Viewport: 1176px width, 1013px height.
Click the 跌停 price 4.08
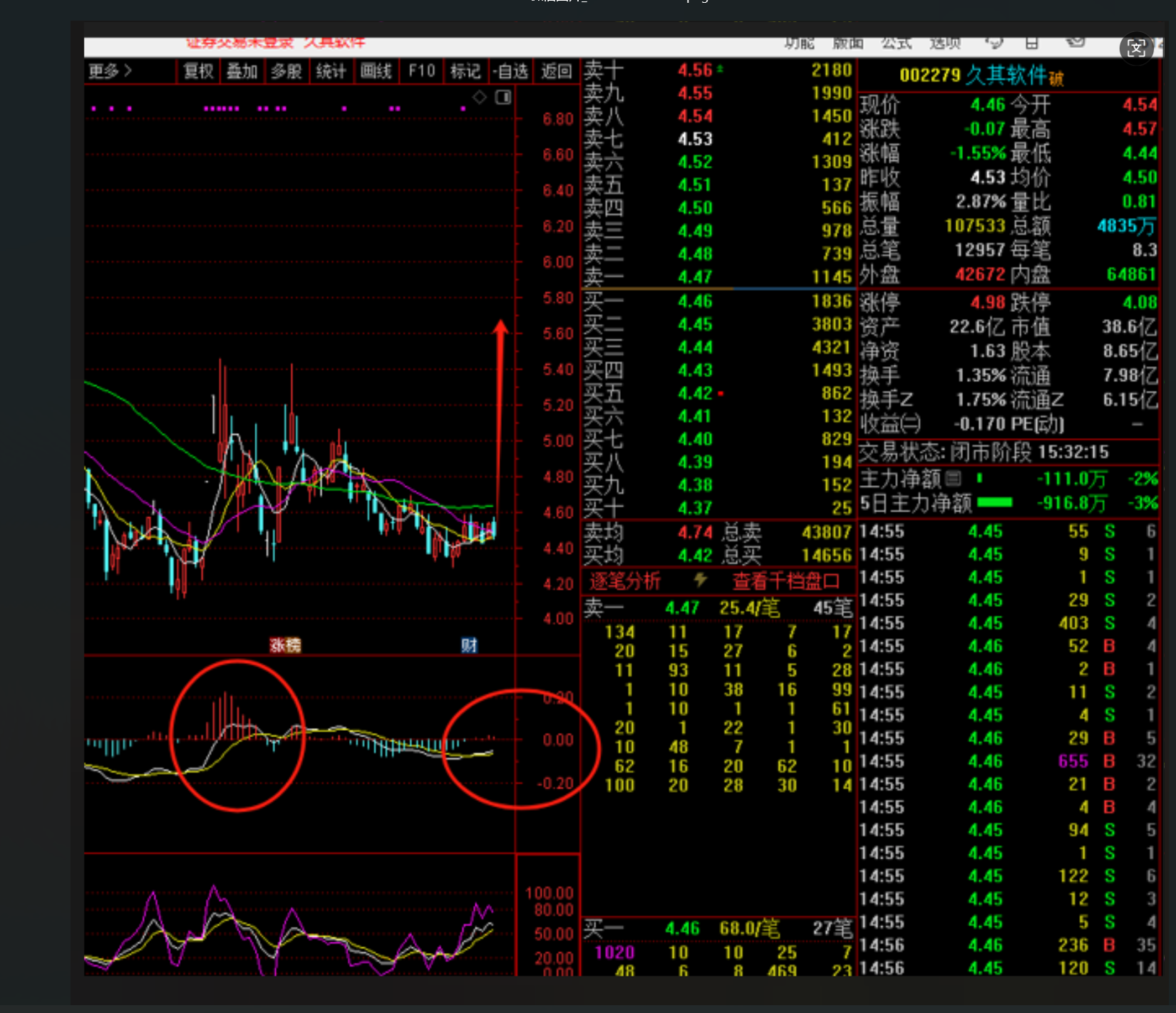click(x=1139, y=302)
